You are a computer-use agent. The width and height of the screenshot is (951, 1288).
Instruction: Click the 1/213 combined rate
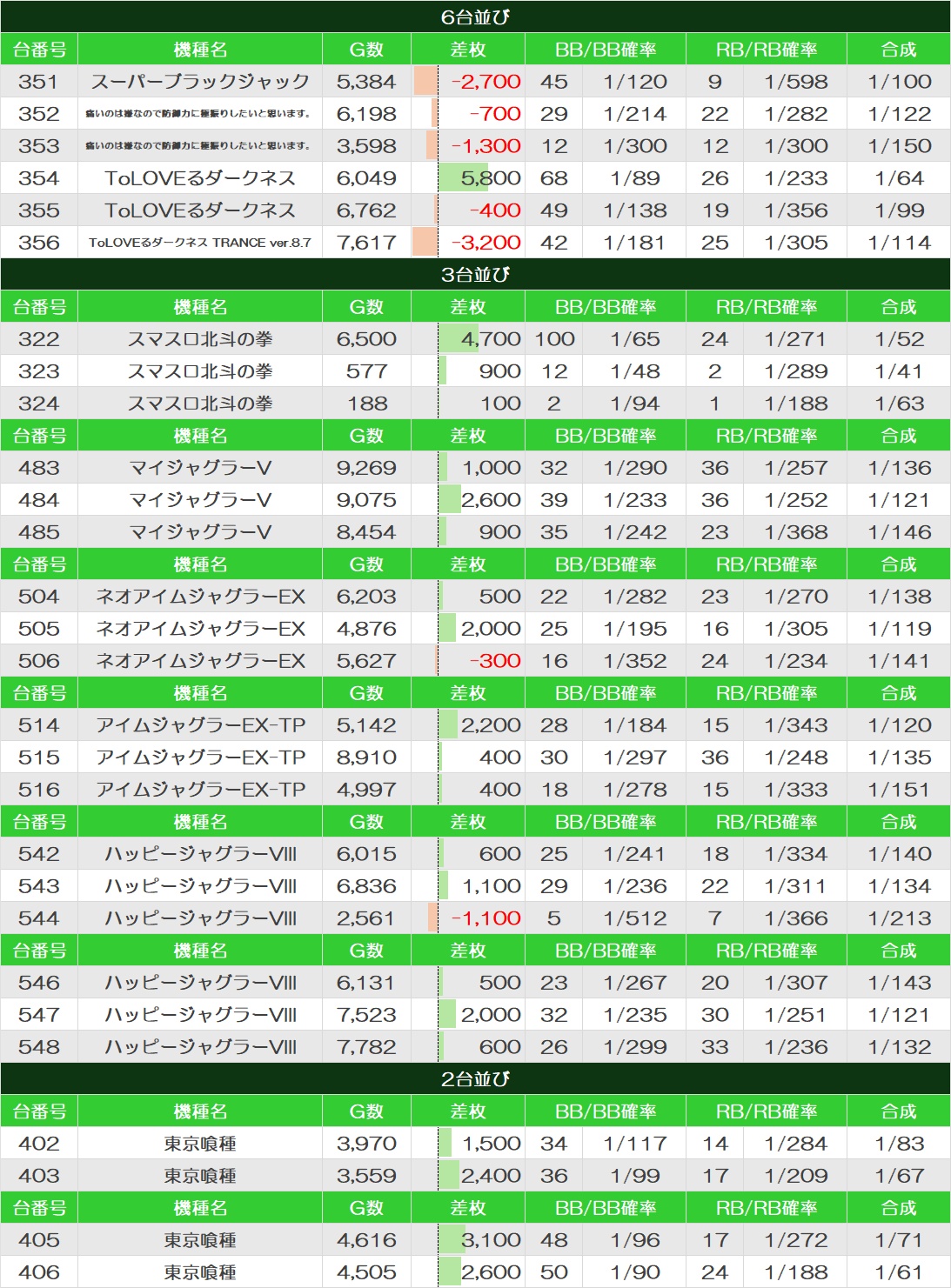(x=900, y=918)
